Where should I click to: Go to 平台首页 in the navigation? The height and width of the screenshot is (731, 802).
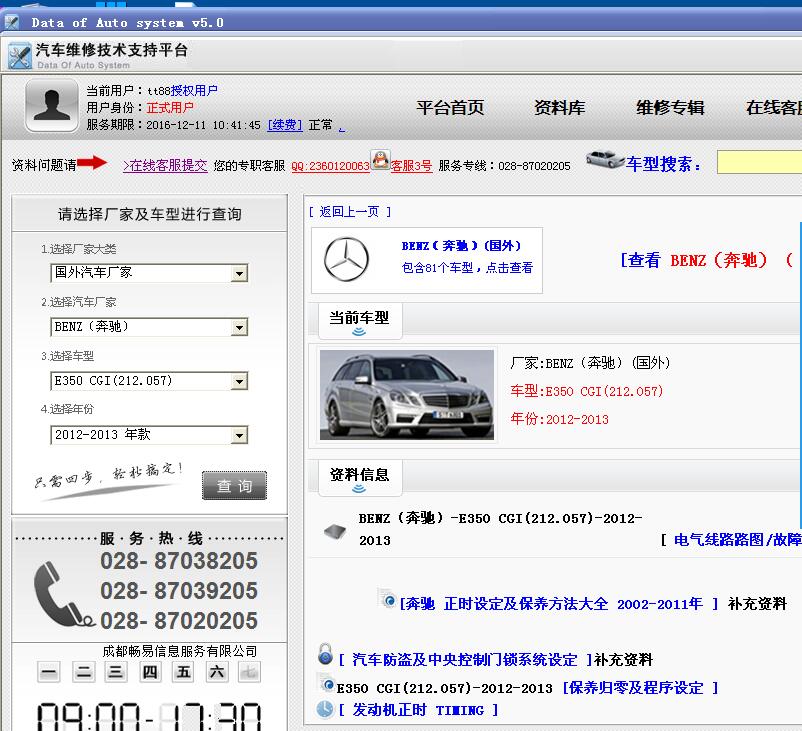(450, 108)
